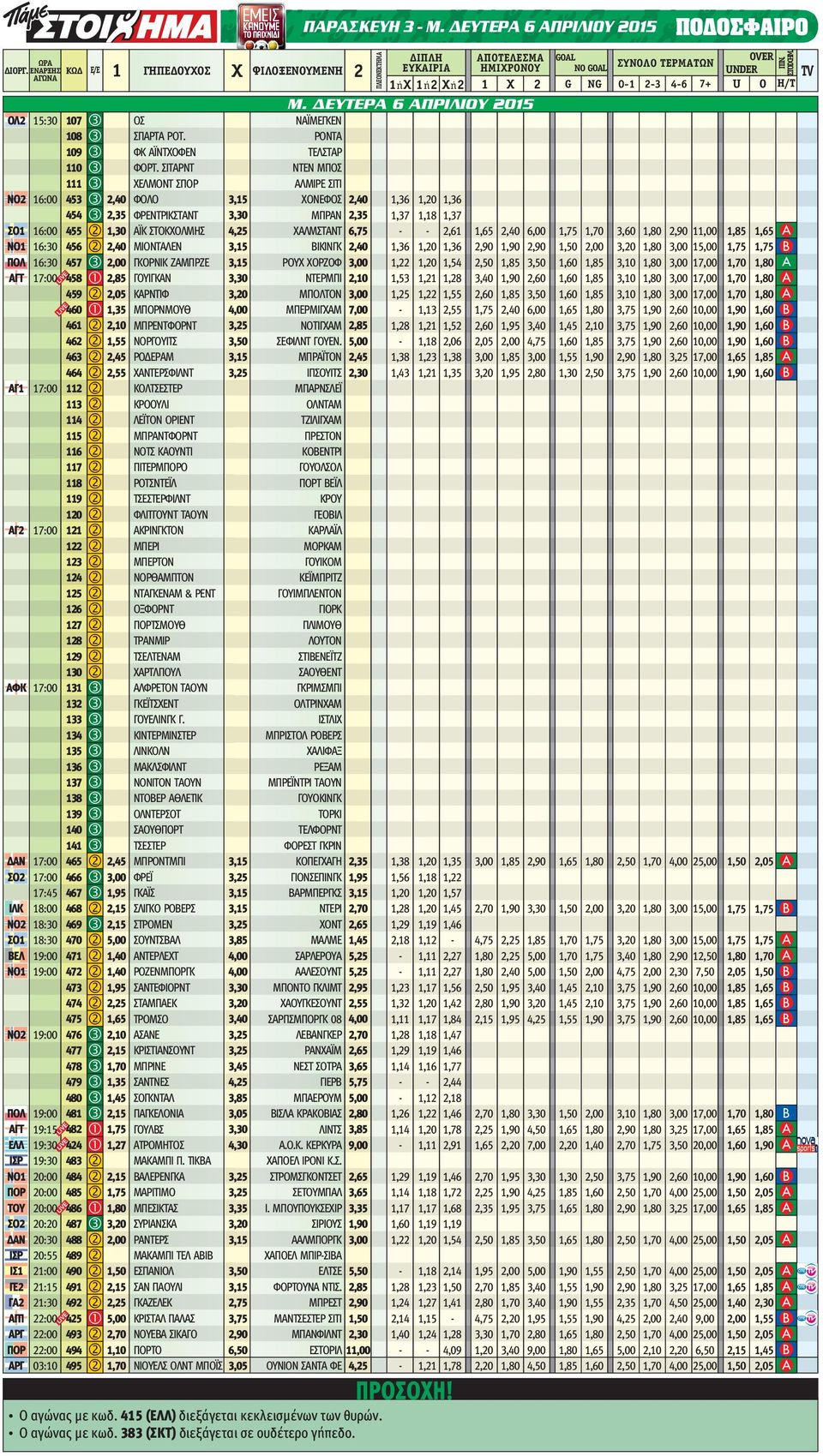
Task: Click the OTE TV logo on ΚΡΙΣΤΑΛ ΠΑΛΑΣ row
Action: pyautogui.click(x=807, y=1318)
